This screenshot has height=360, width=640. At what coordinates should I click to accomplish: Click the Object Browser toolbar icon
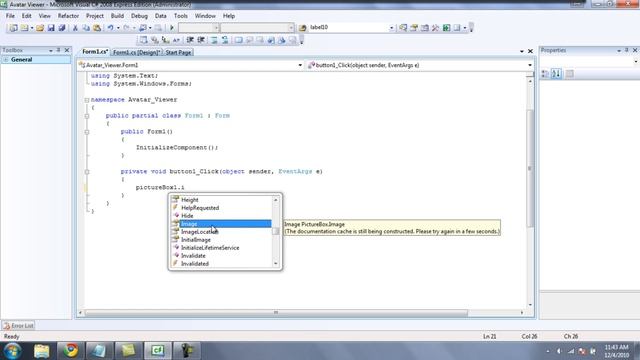424,28
